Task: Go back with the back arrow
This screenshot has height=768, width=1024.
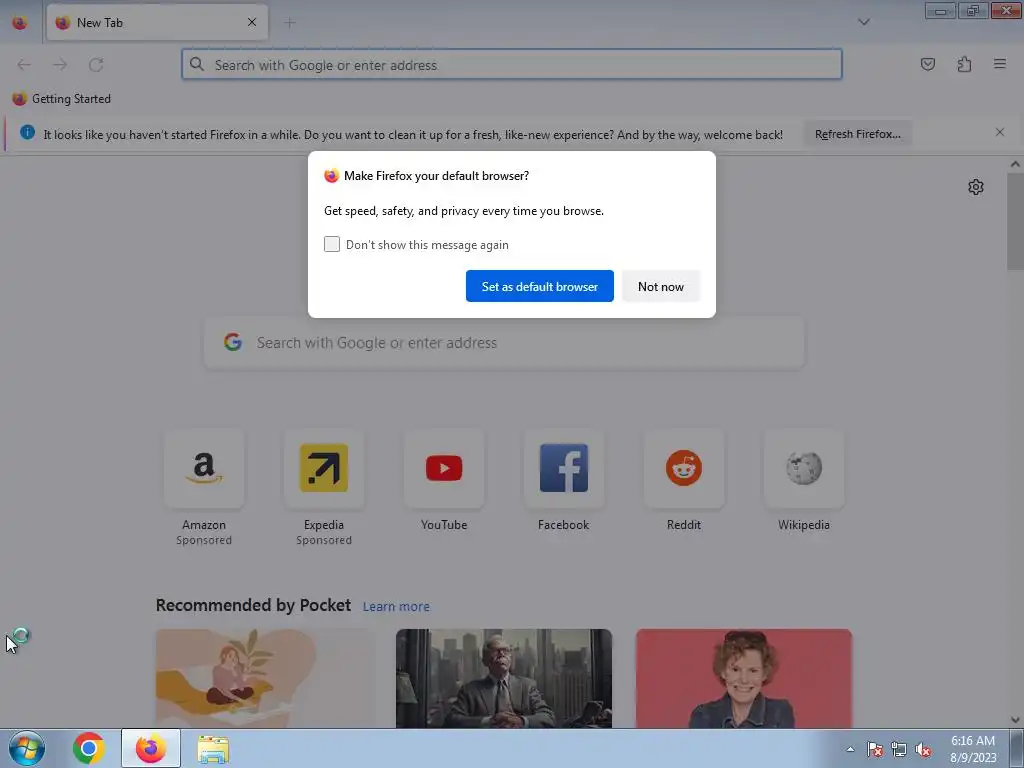Action: [24, 65]
